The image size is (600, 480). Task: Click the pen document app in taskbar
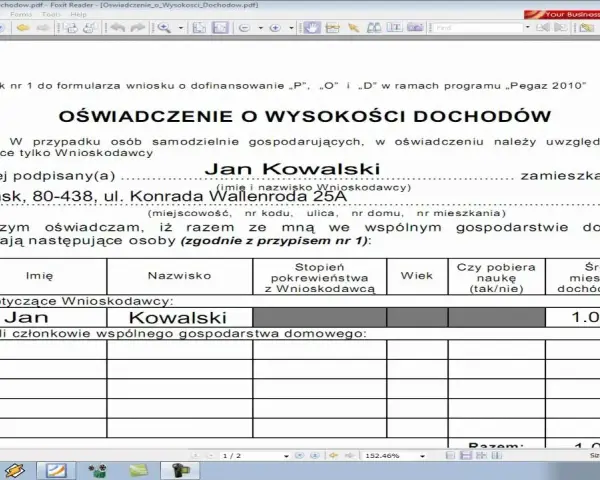click(x=56, y=471)
